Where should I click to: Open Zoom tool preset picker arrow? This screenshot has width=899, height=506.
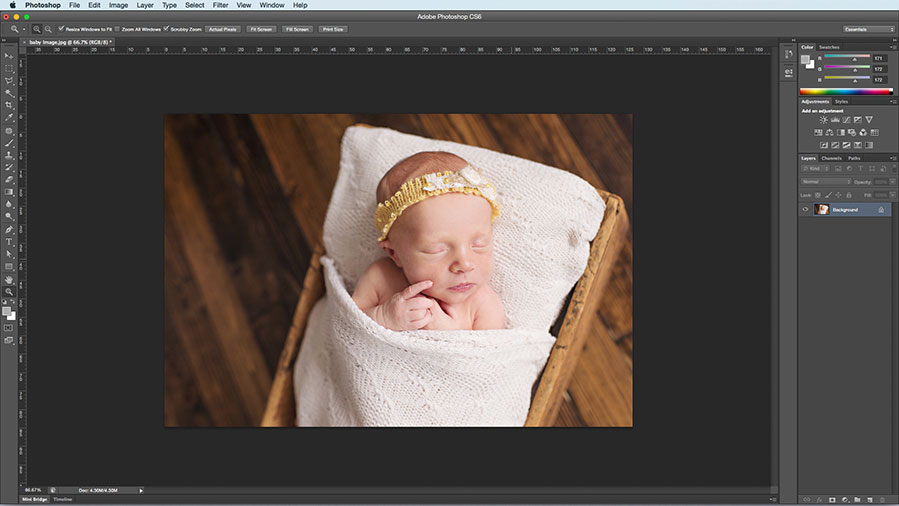[x=24, y=29]
